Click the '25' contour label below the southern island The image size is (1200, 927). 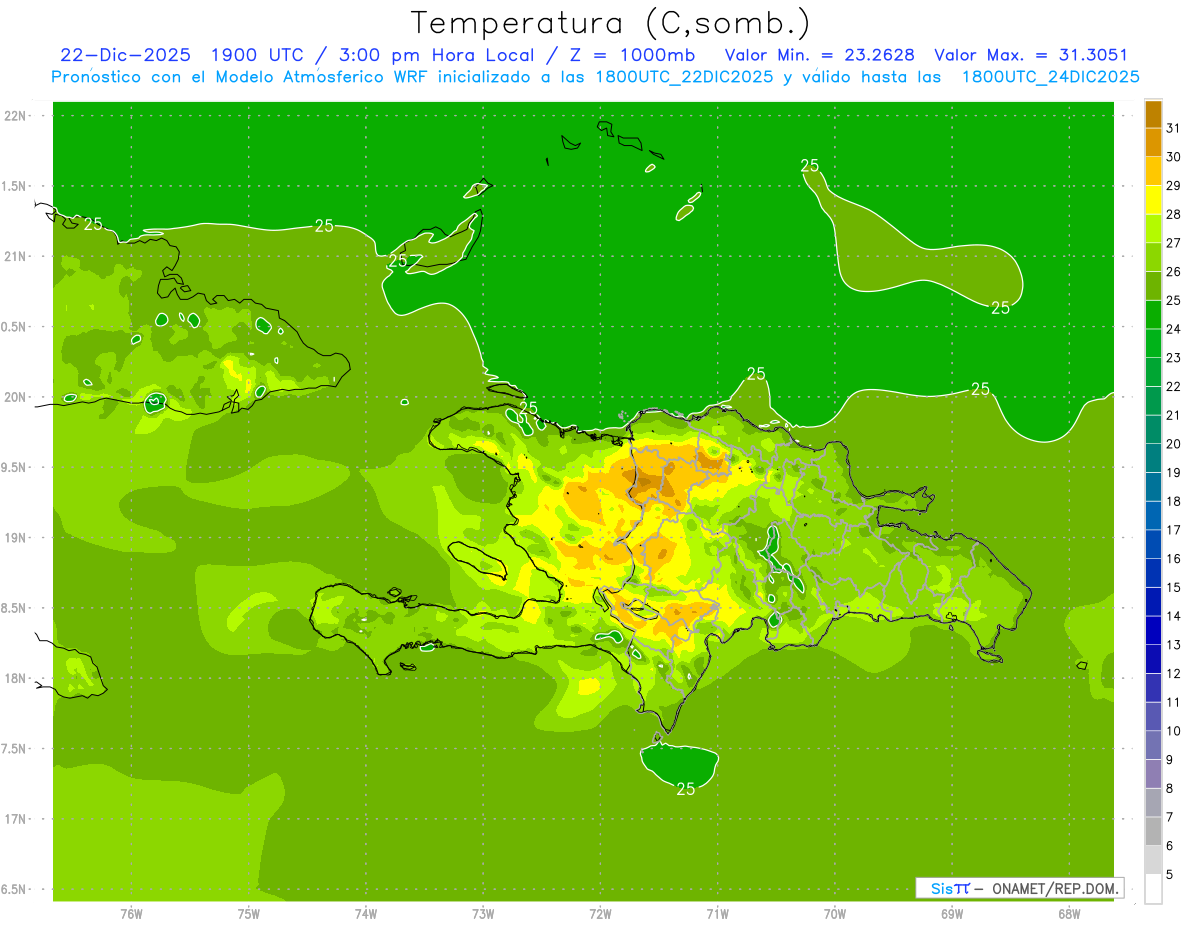point(685,789)
